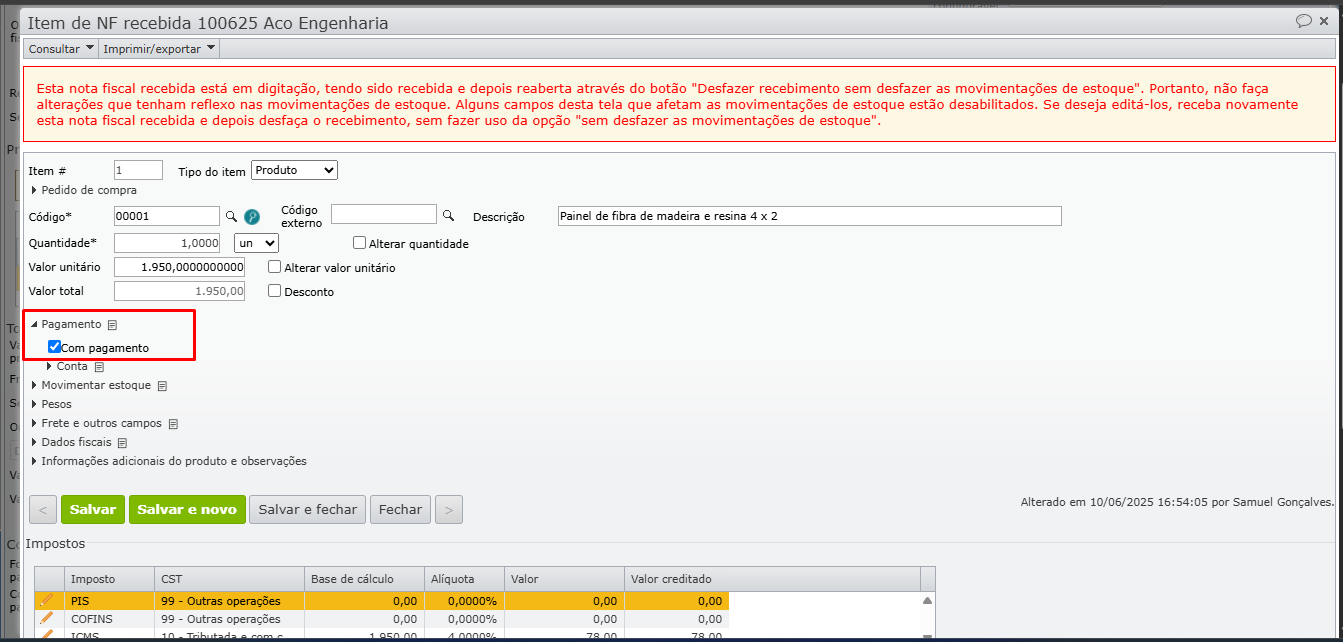The image size is (1343, 642).
Task: Open the note icon beside Movimentar estoque
Action: tap(162, 386)
